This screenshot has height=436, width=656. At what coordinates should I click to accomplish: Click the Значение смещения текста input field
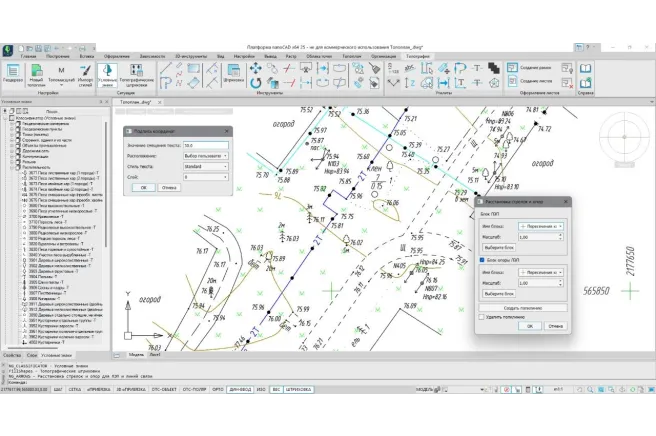206,146
